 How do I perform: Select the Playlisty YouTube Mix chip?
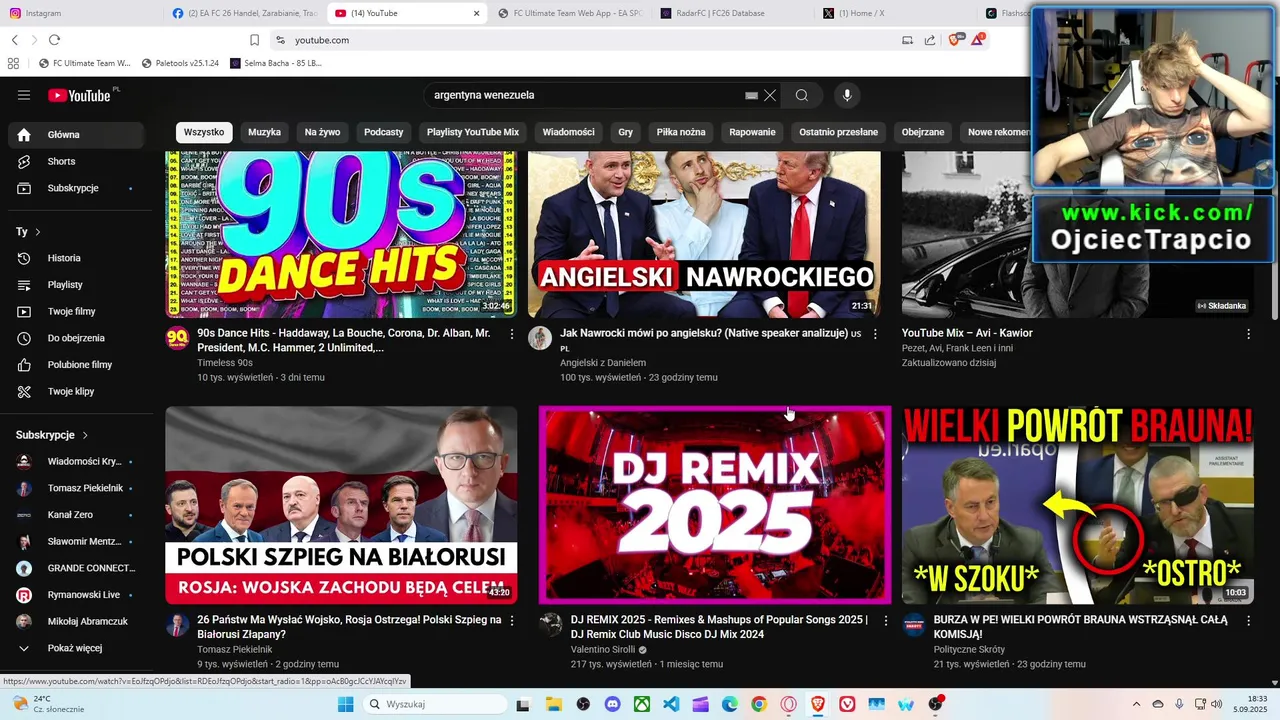pyautogui.click(x=473, y=132)
